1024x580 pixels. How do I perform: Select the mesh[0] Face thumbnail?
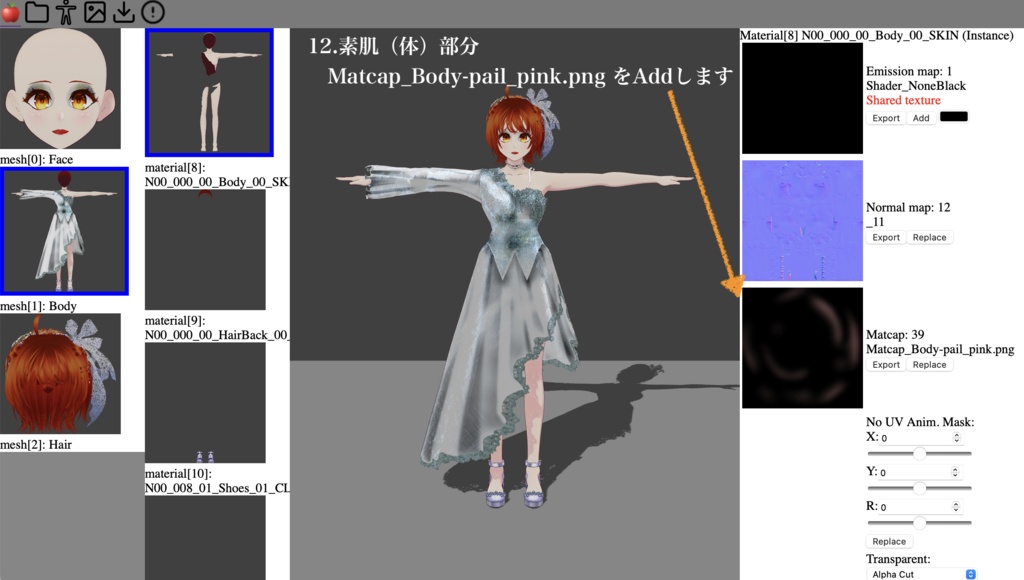pos(60,88)
